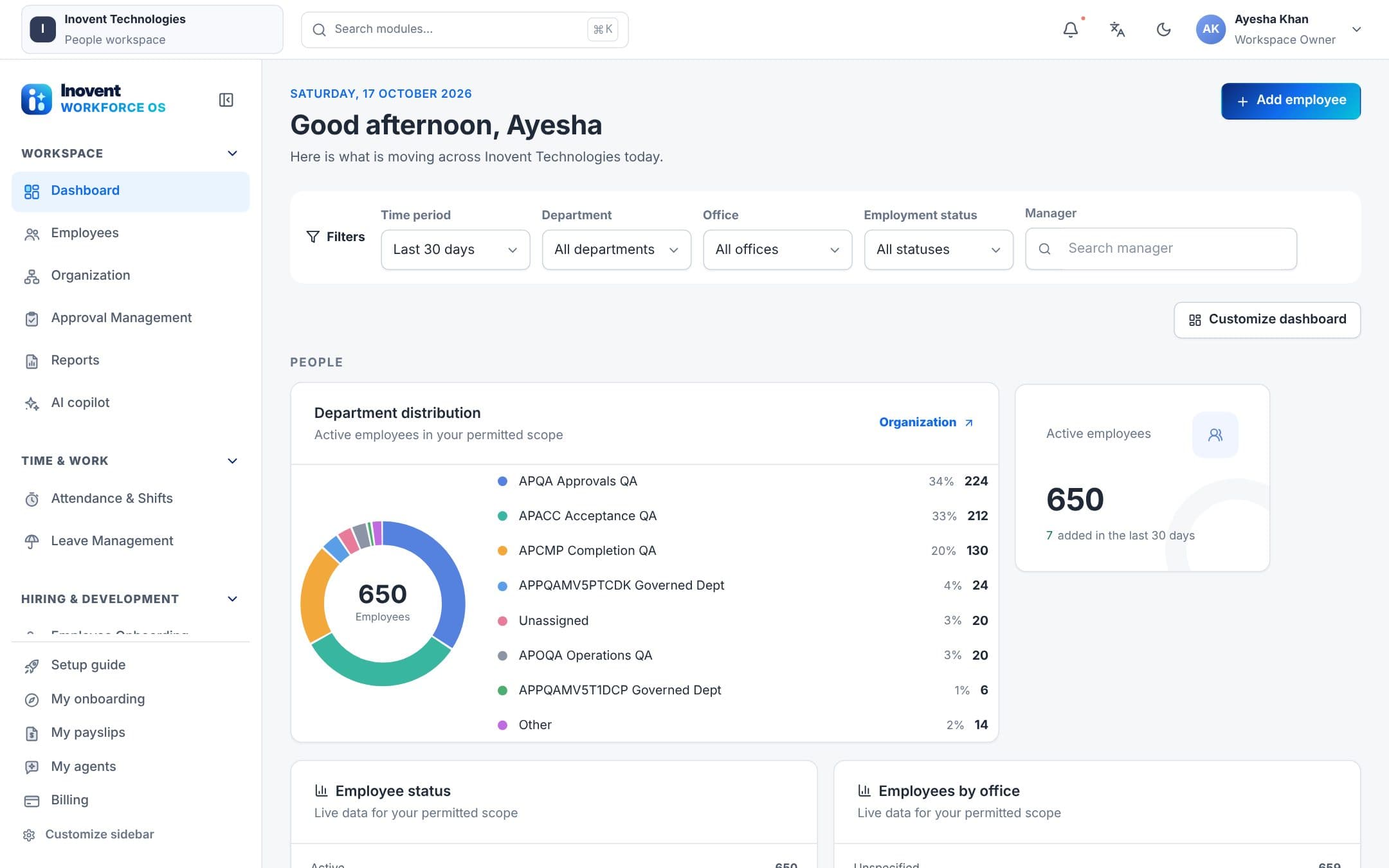This screenshot has width=1389, height=868.
Task: Click the Employees by office chart icon
Action: point(864,791)
